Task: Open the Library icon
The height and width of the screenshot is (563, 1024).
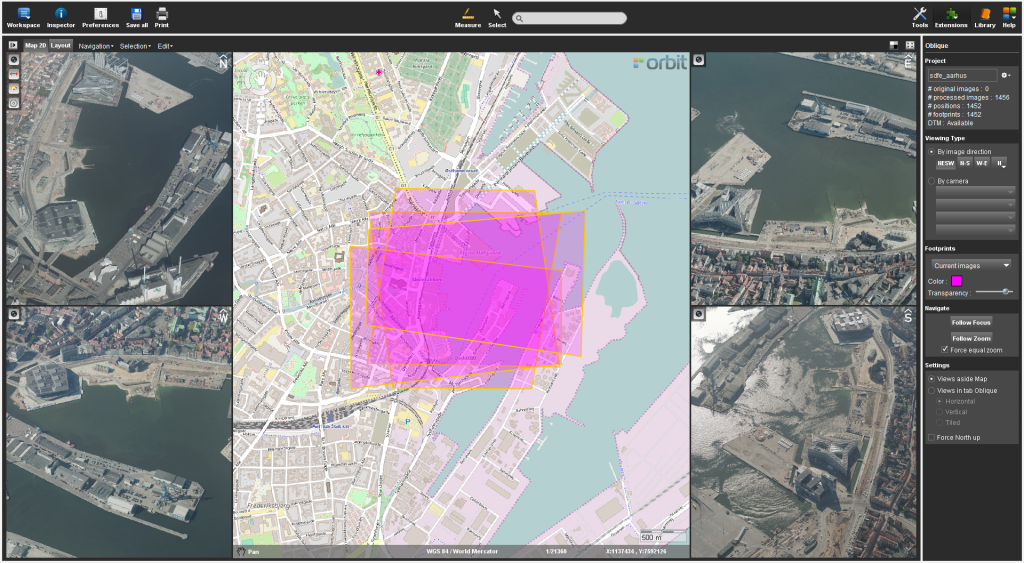Action: [x=985, y=16]
